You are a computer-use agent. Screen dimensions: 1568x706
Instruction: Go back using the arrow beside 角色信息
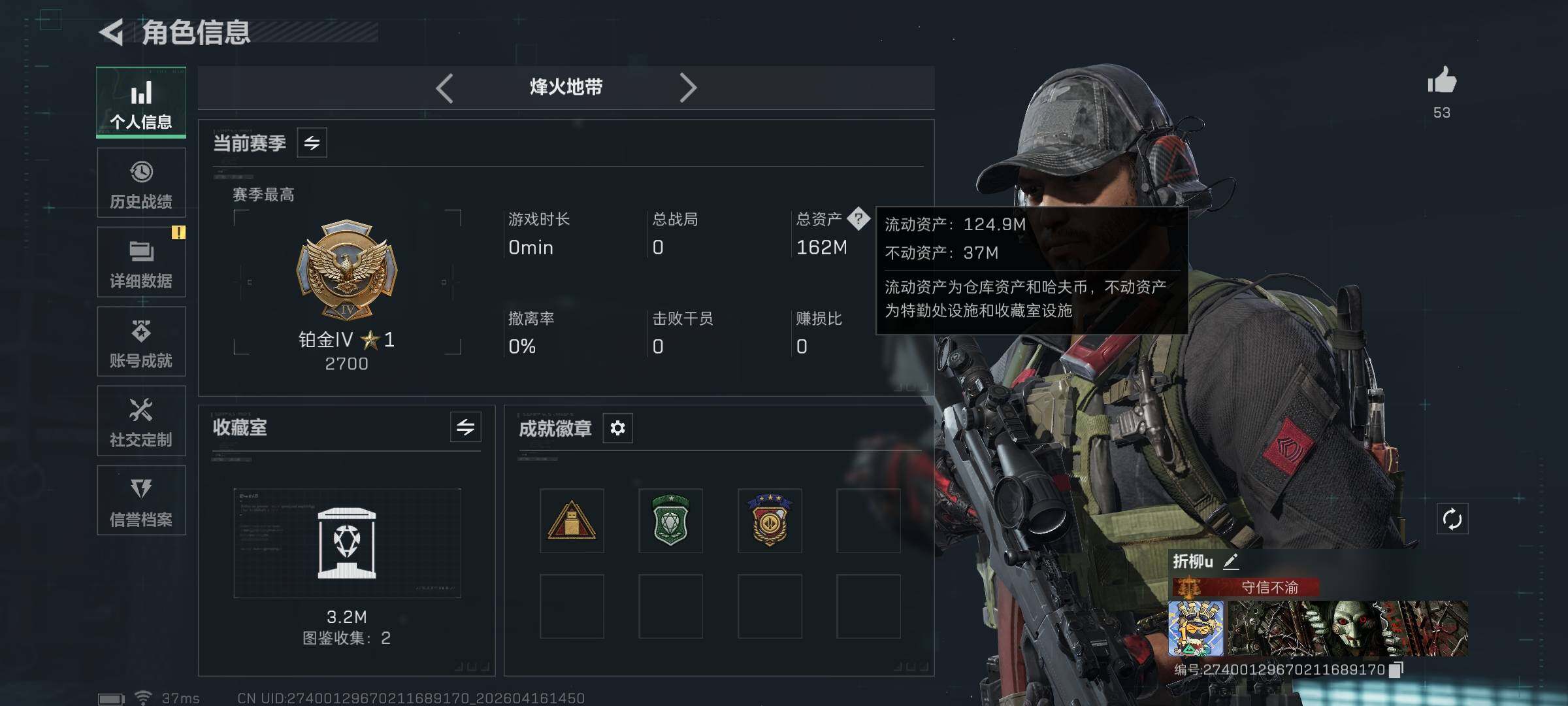pyautogui.click(x=111, y=32)
